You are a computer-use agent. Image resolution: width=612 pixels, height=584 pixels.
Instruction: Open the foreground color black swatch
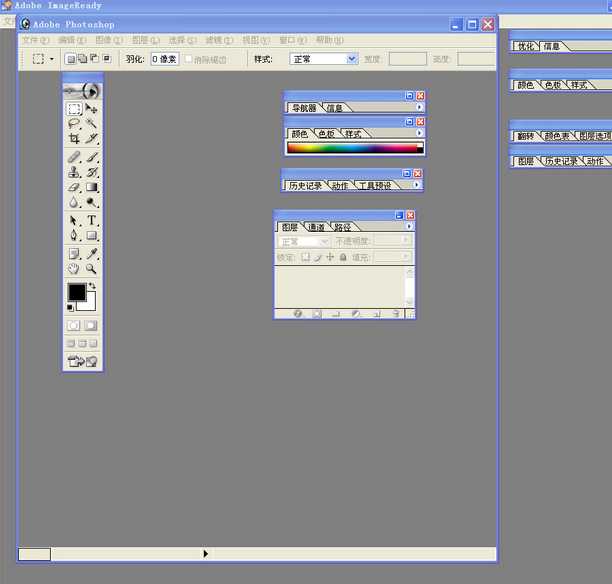click(x=76, y=292)
